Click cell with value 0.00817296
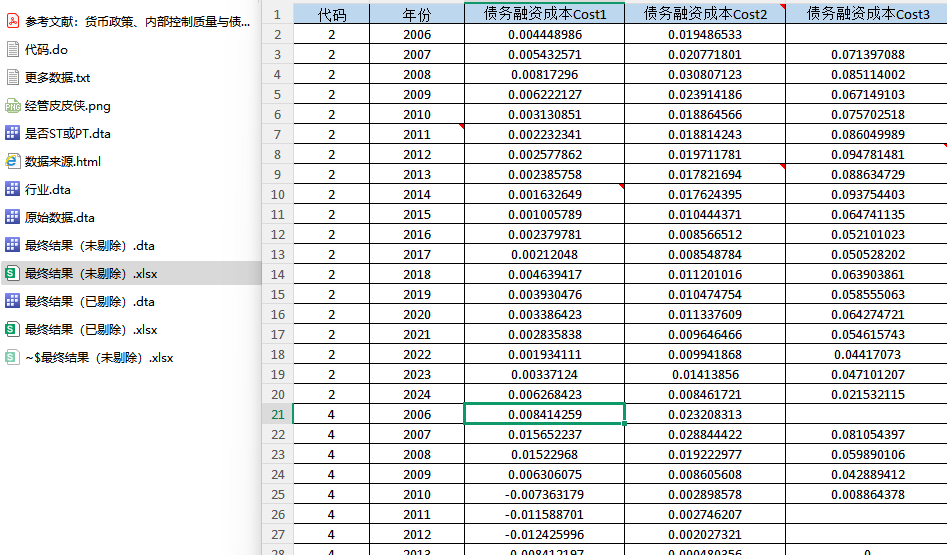The image size is (947, 555). pos(544,74)
